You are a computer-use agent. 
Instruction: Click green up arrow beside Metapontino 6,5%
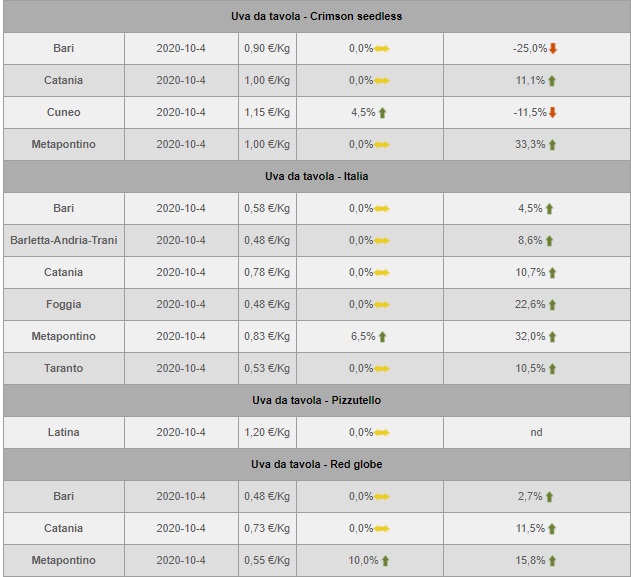click(383, 336)
